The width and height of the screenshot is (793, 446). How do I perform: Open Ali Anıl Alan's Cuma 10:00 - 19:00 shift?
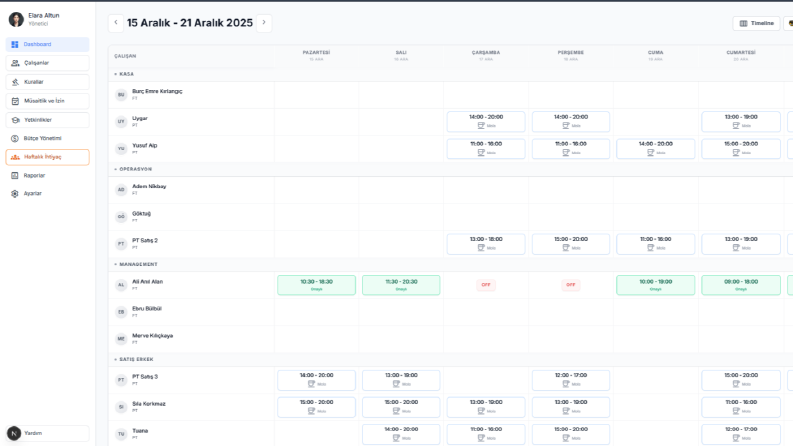(655, 285)
